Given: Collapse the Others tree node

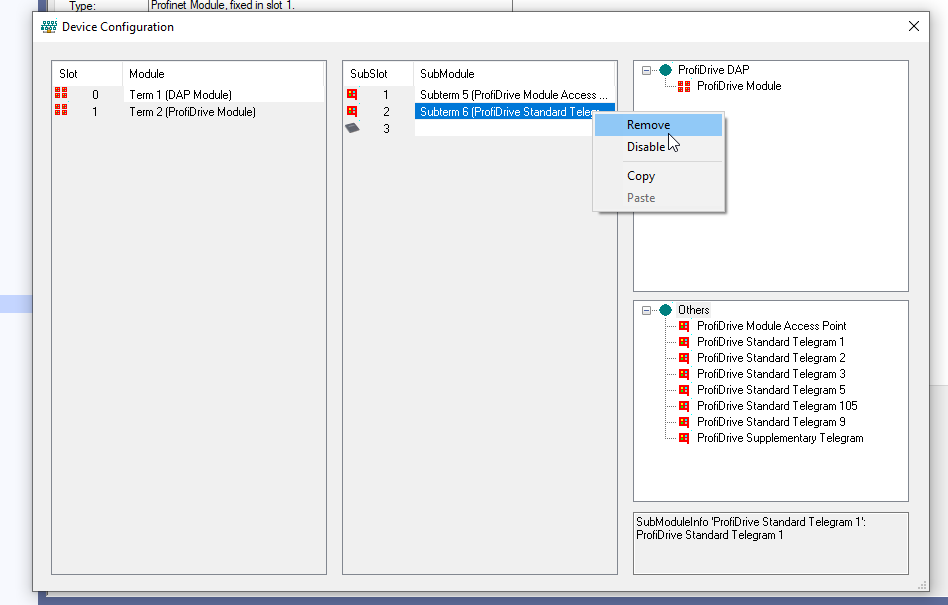Looking at the screenshot, I should point(646,310).
